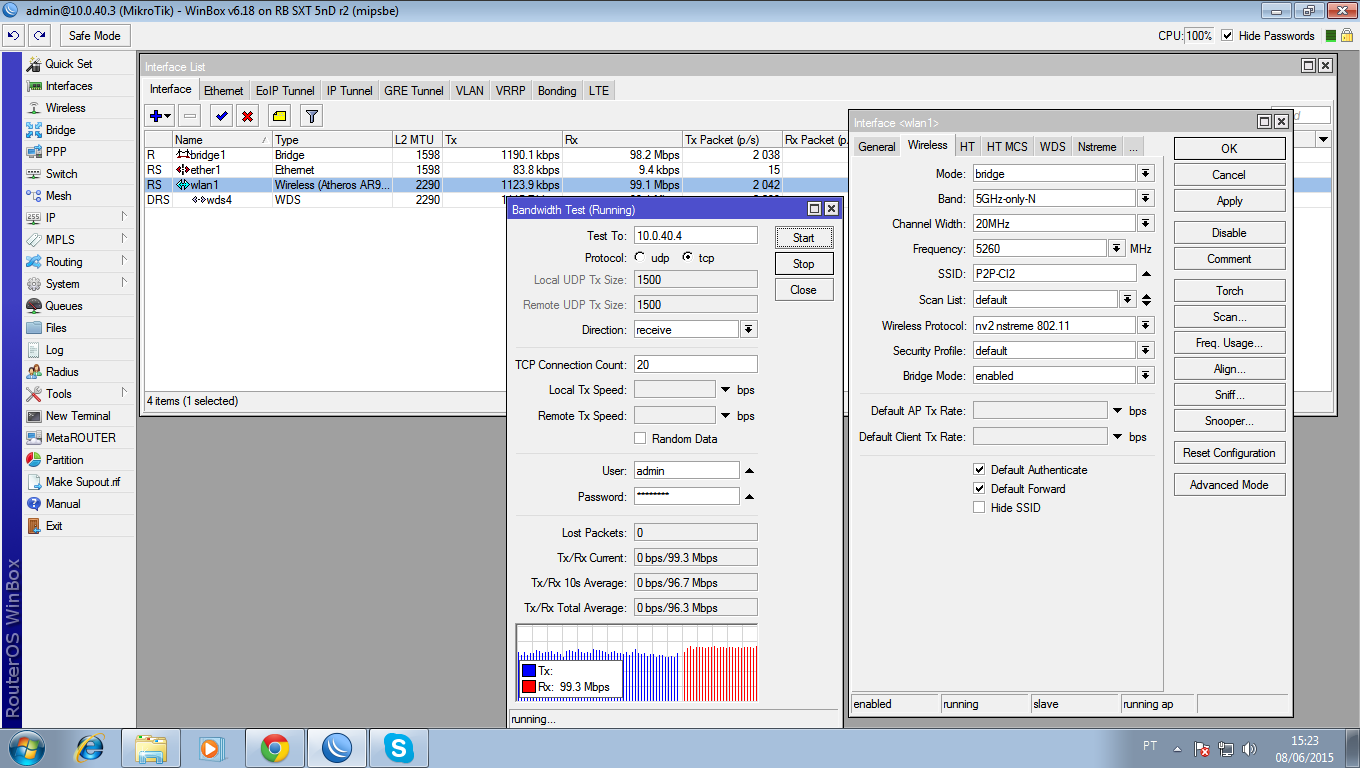Click the red X disable interface icon

coord(247,116)
